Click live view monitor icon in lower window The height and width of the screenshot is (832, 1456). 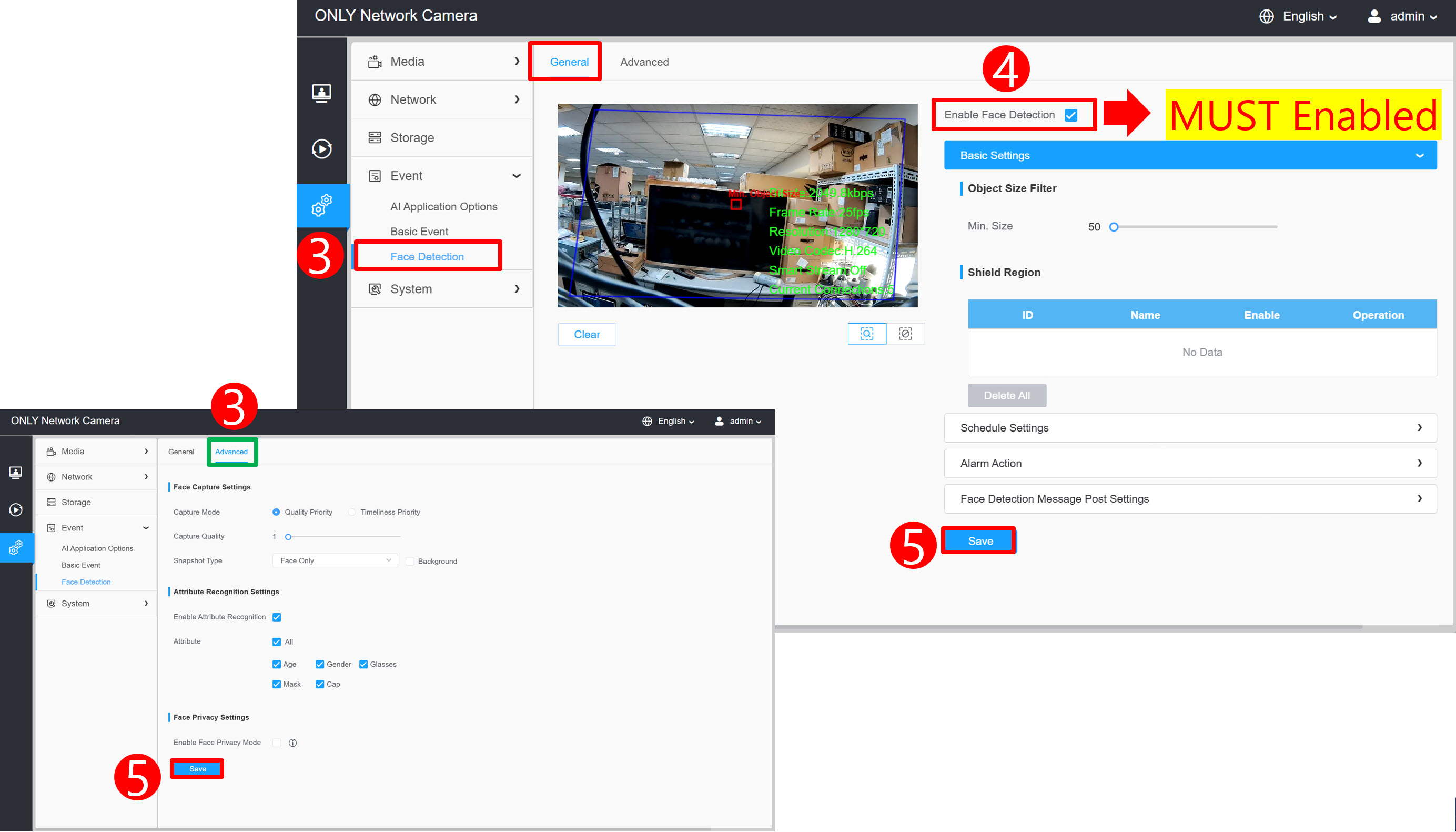coord(15,472)
